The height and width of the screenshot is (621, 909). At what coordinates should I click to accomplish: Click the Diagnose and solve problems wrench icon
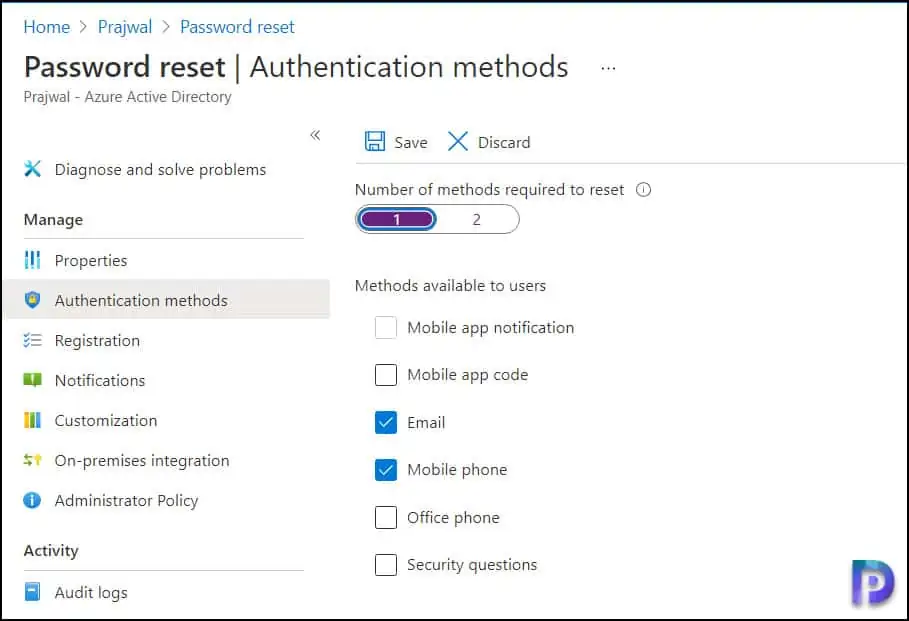click(x=32, y=169)
